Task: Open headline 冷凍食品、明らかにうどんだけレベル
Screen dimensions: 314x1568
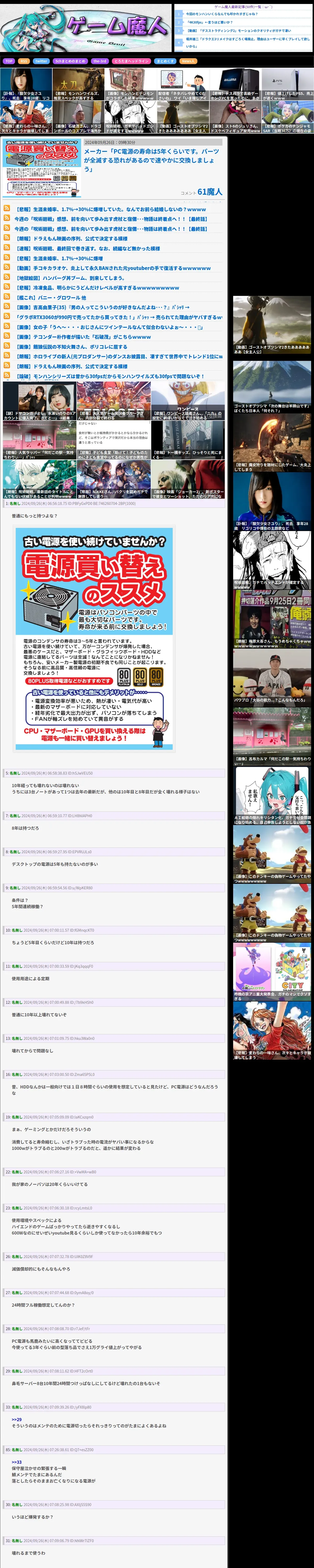Action: pos(97,288)
